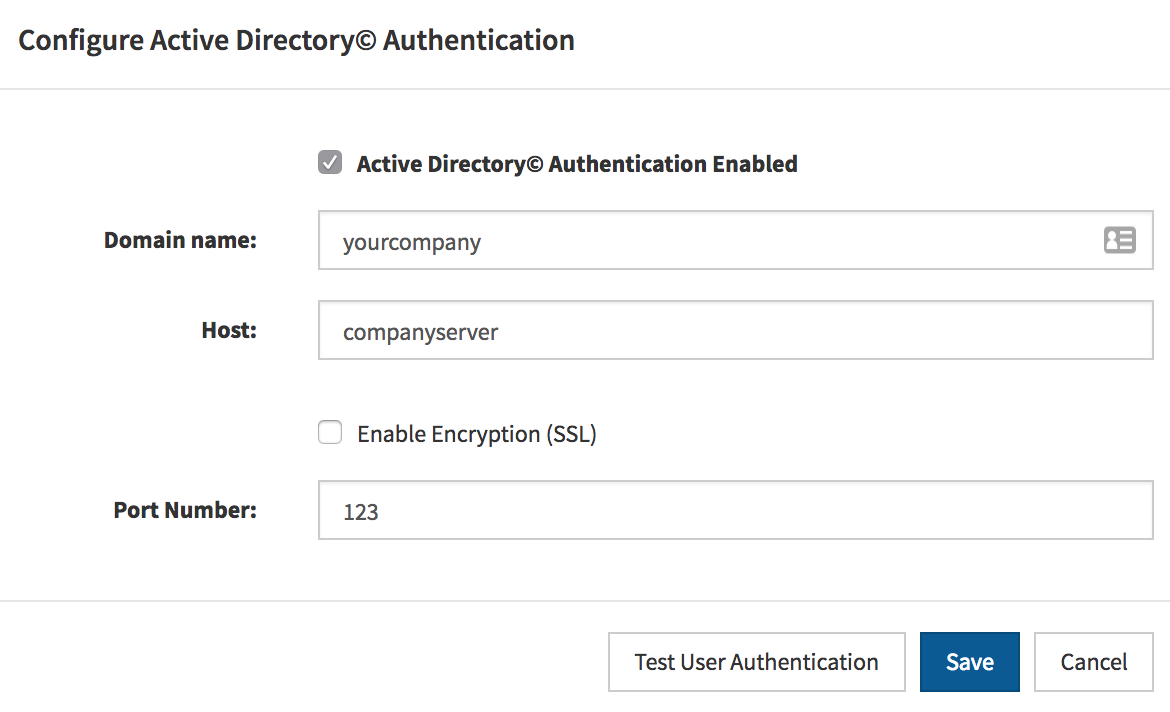The width and height of the screenshot is (1170, 712).
Task: Click the Host: label
Action: click(229, 330)
